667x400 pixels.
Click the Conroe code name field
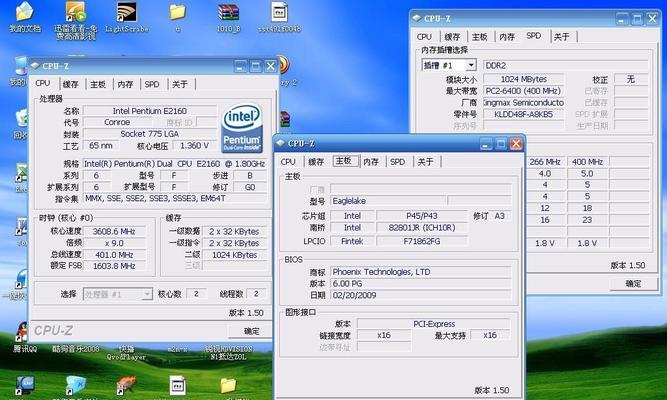pos(117,122)
